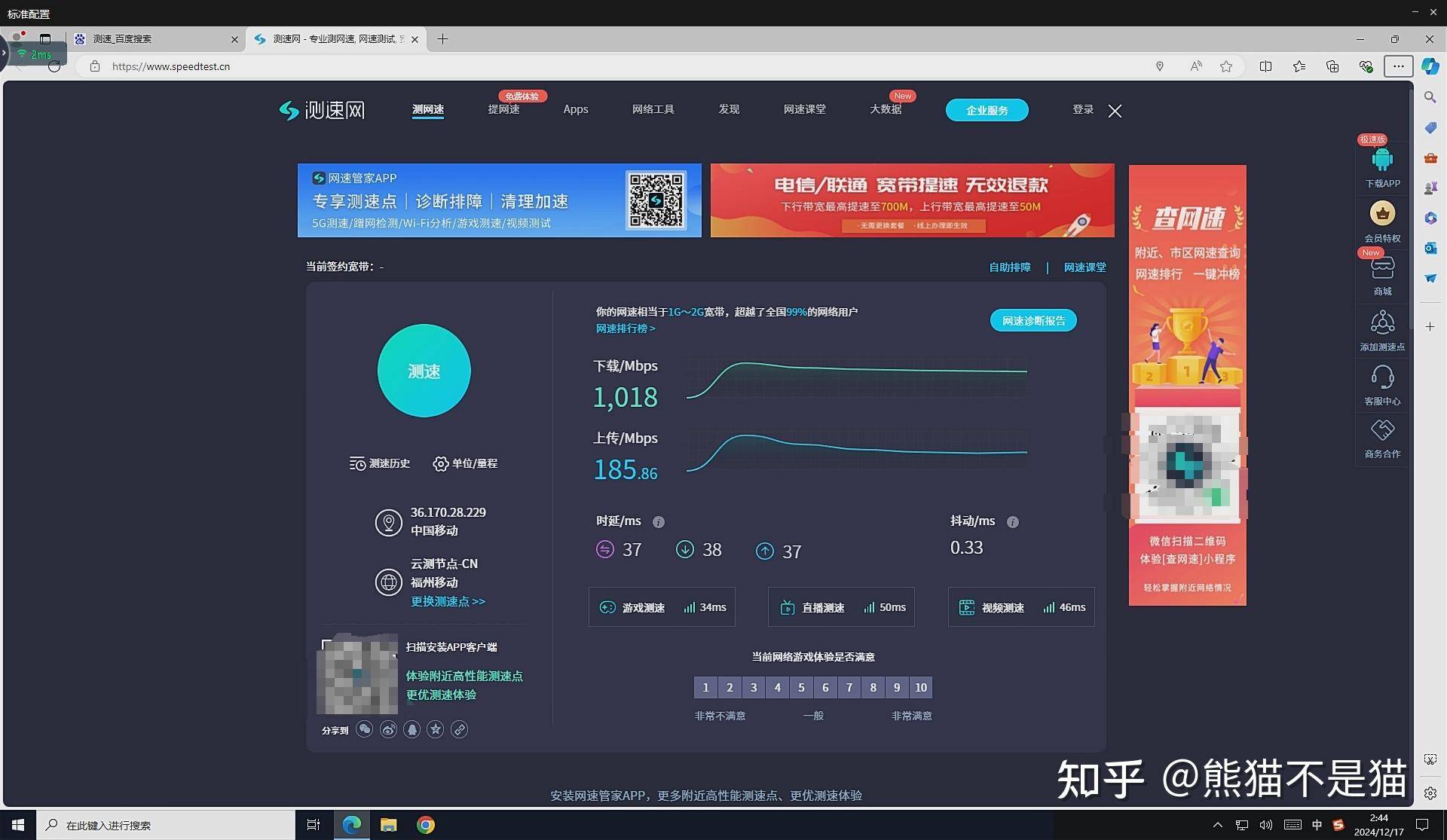Start the speed test with the 测速 circle

point(424,371)
